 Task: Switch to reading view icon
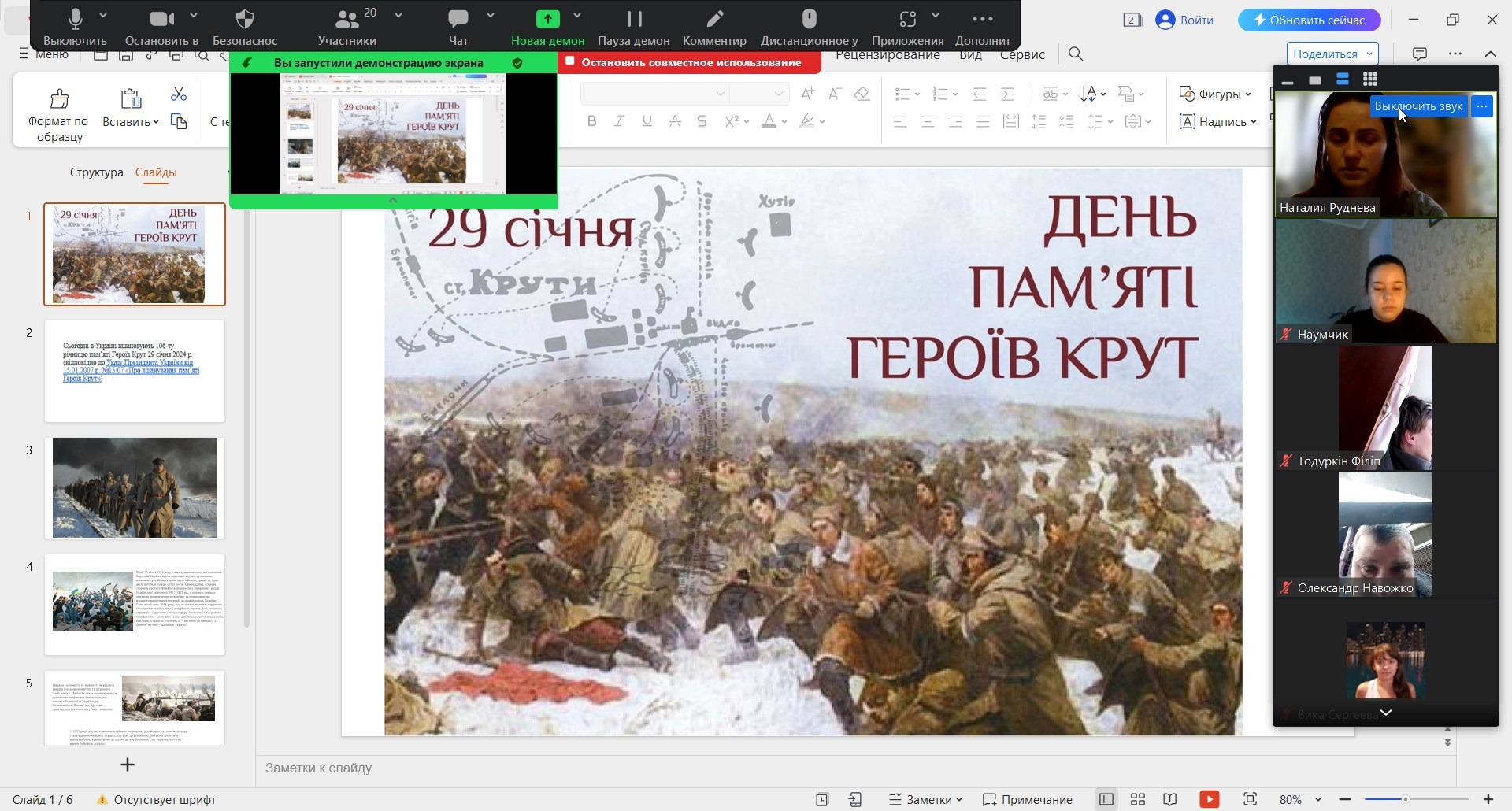(1170, 800)
